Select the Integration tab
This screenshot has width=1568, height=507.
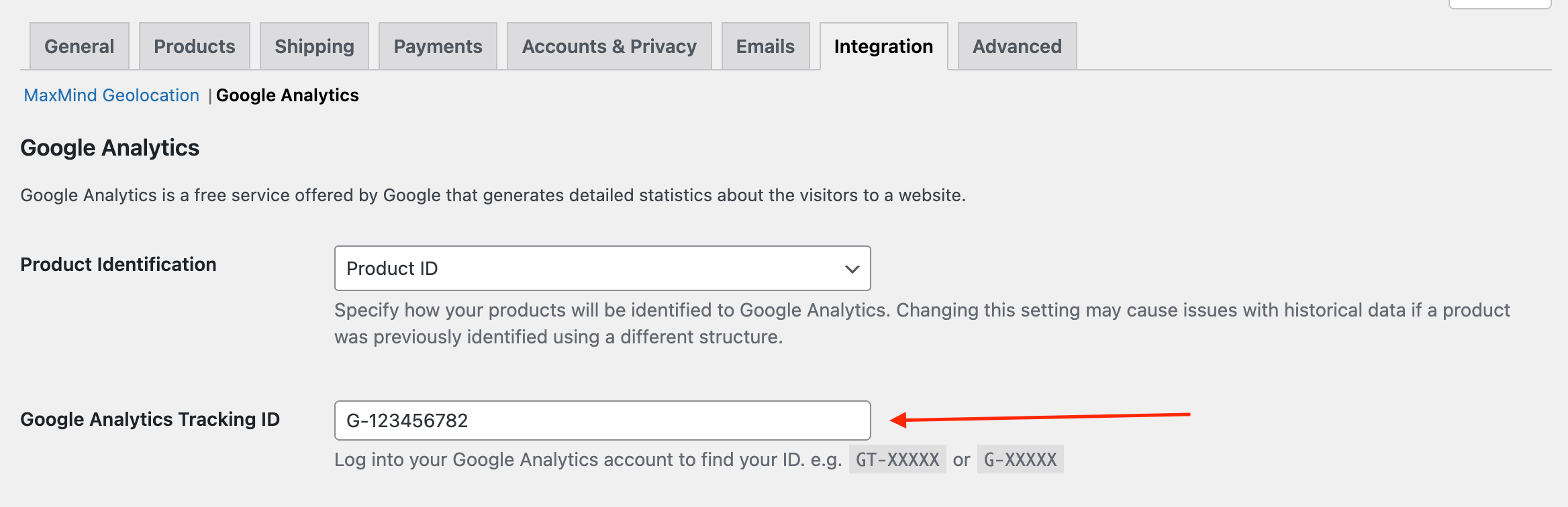coord(883,46)
